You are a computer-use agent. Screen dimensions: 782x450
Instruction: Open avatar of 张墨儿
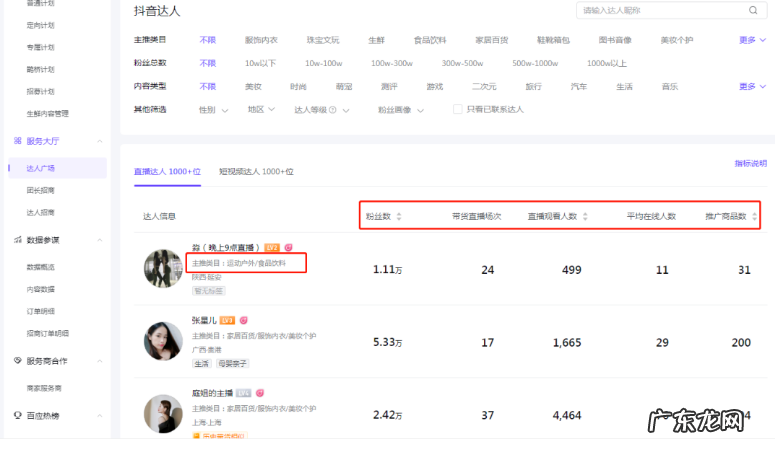click(164, 341)
